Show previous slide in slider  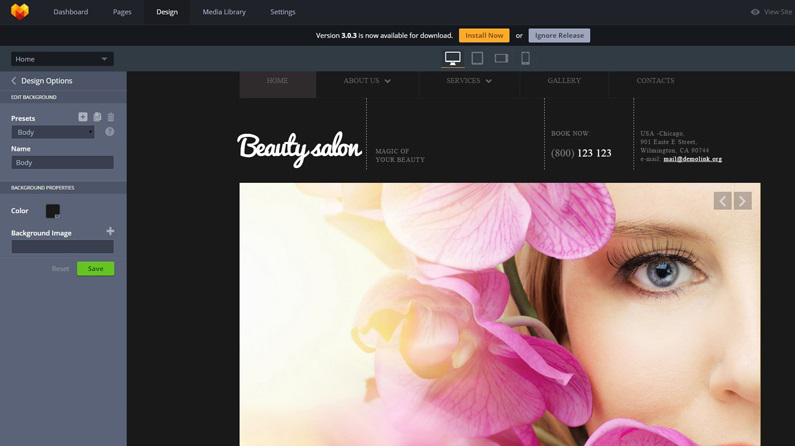coord(722,201)
